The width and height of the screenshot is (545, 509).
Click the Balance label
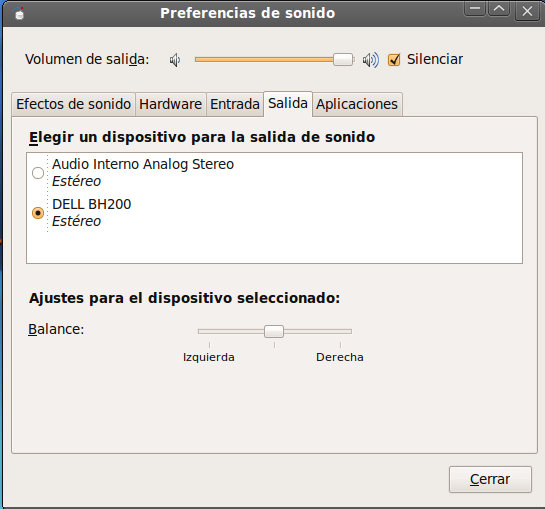[x=56, y=329]
